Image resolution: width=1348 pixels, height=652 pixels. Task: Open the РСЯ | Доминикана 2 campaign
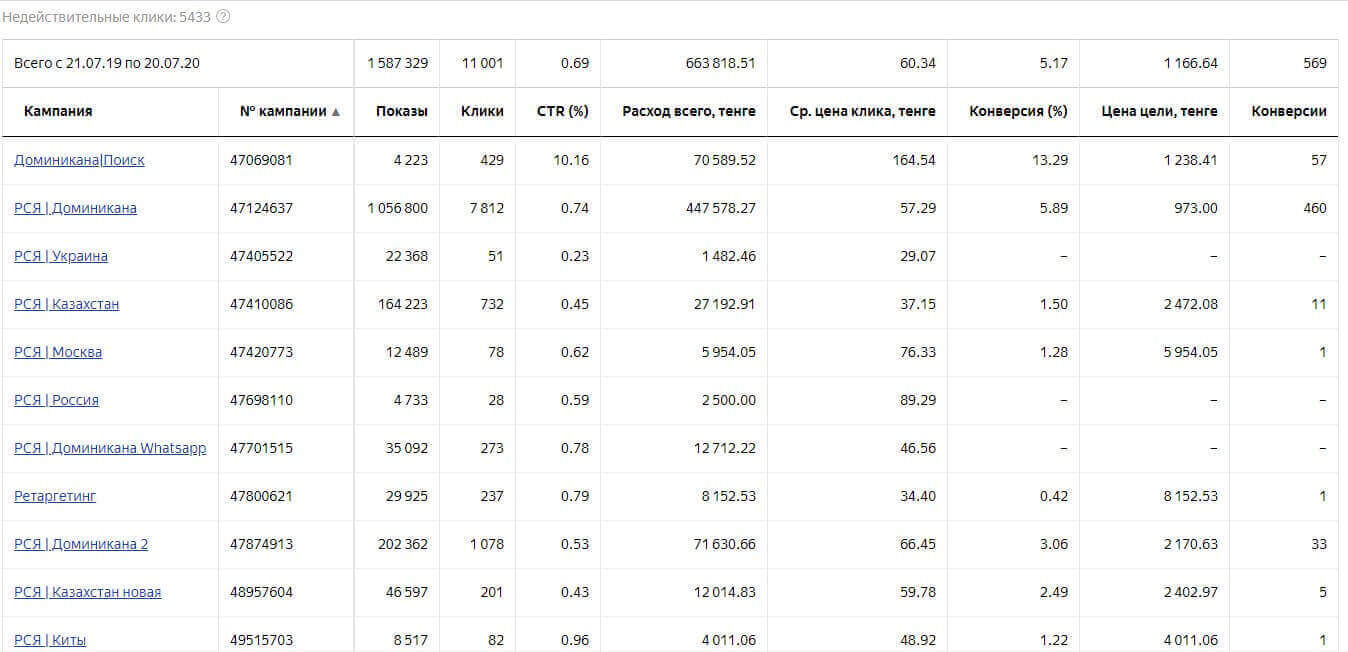[x=81, y=544]
